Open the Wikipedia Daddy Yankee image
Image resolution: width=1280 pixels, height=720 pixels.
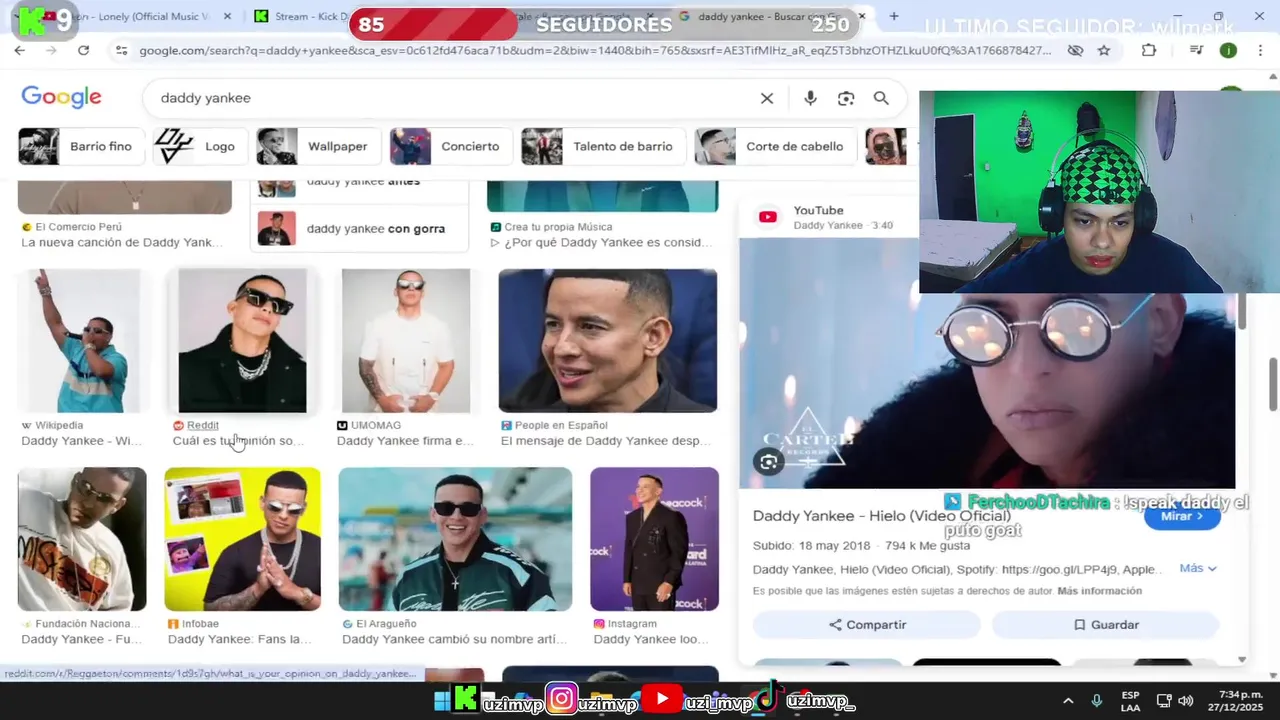point(82,340)
